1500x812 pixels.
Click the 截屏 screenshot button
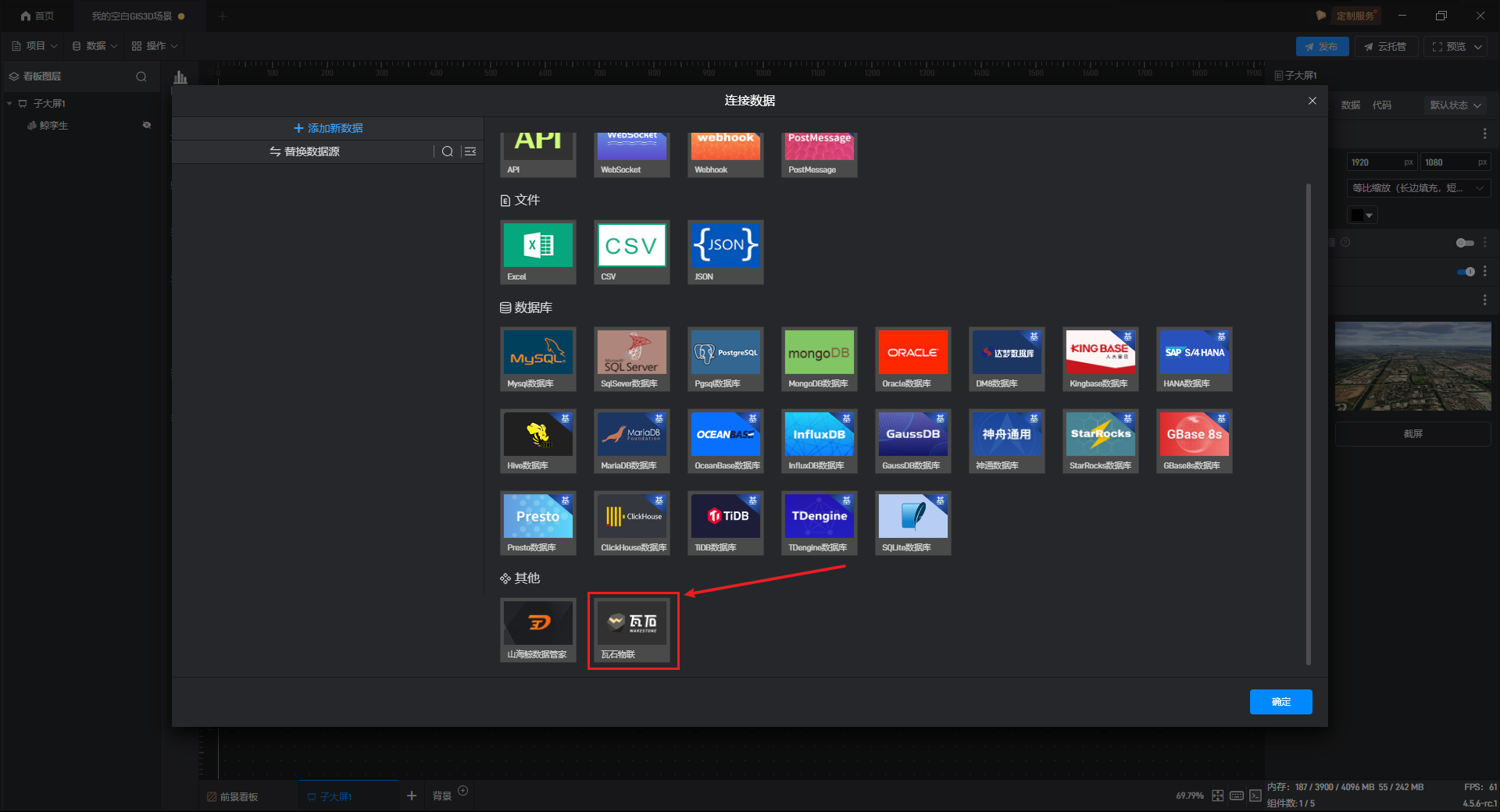click(1412, 434)
